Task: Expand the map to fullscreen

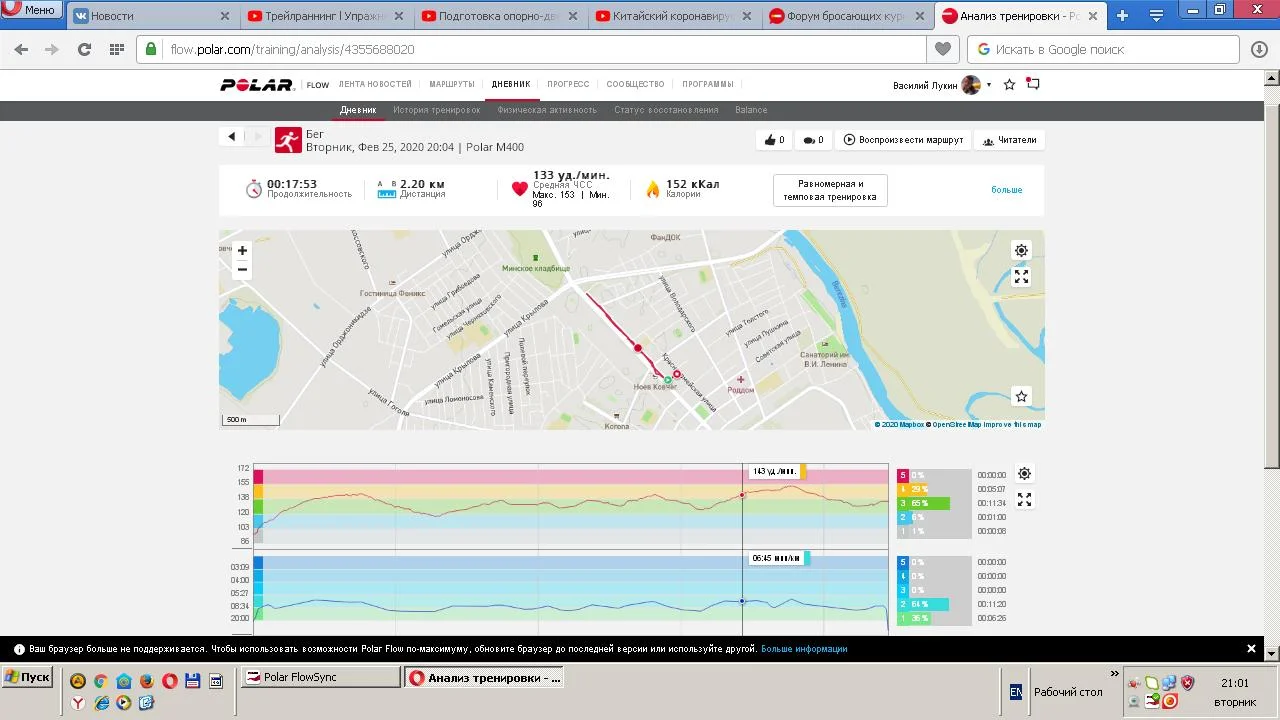Action: pyautogui.click(x=1021, y=277)
